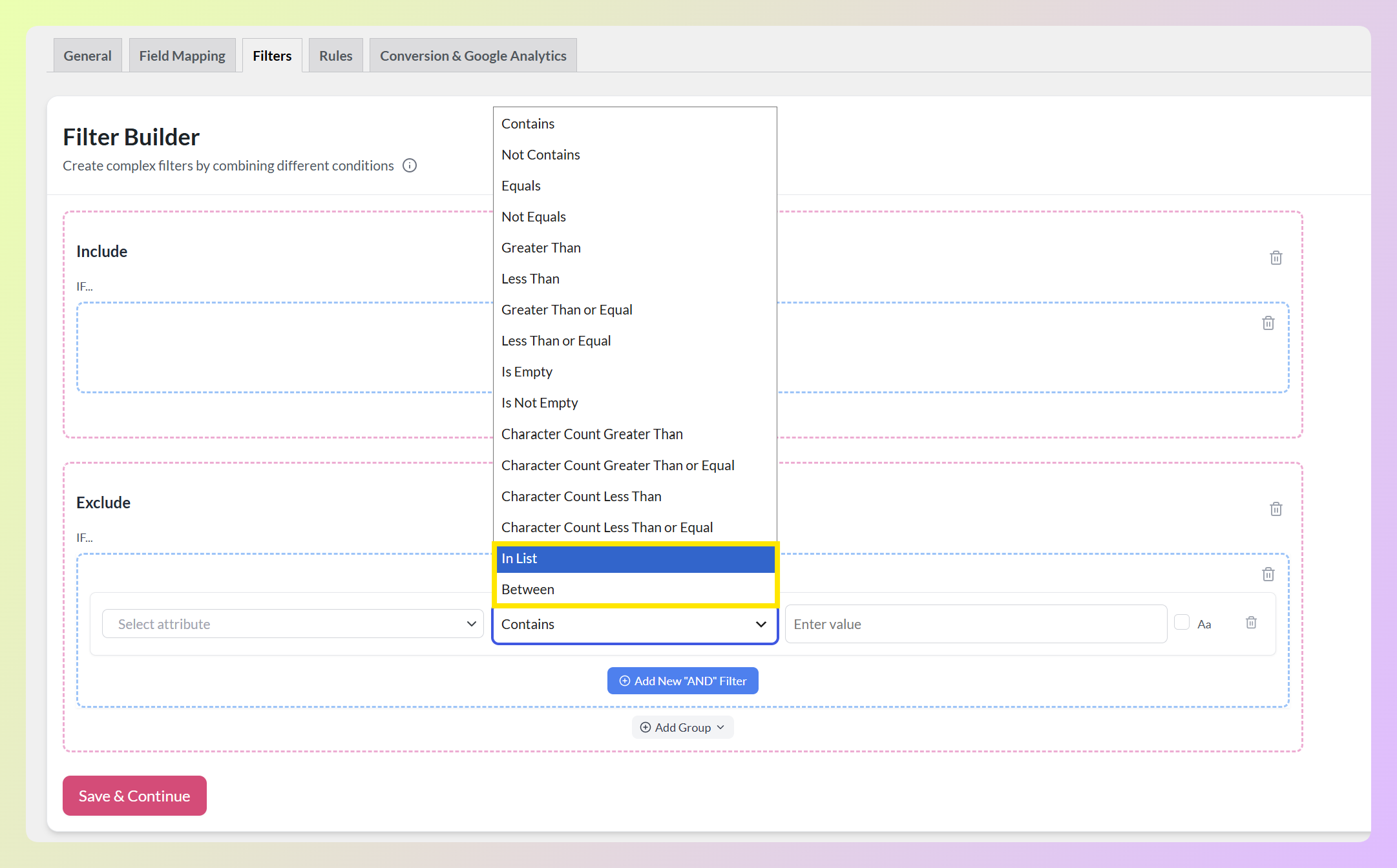This screenshot has height=868, width=1397.
Task: Select the Not Equals operator
Action: tap(635, 216)
